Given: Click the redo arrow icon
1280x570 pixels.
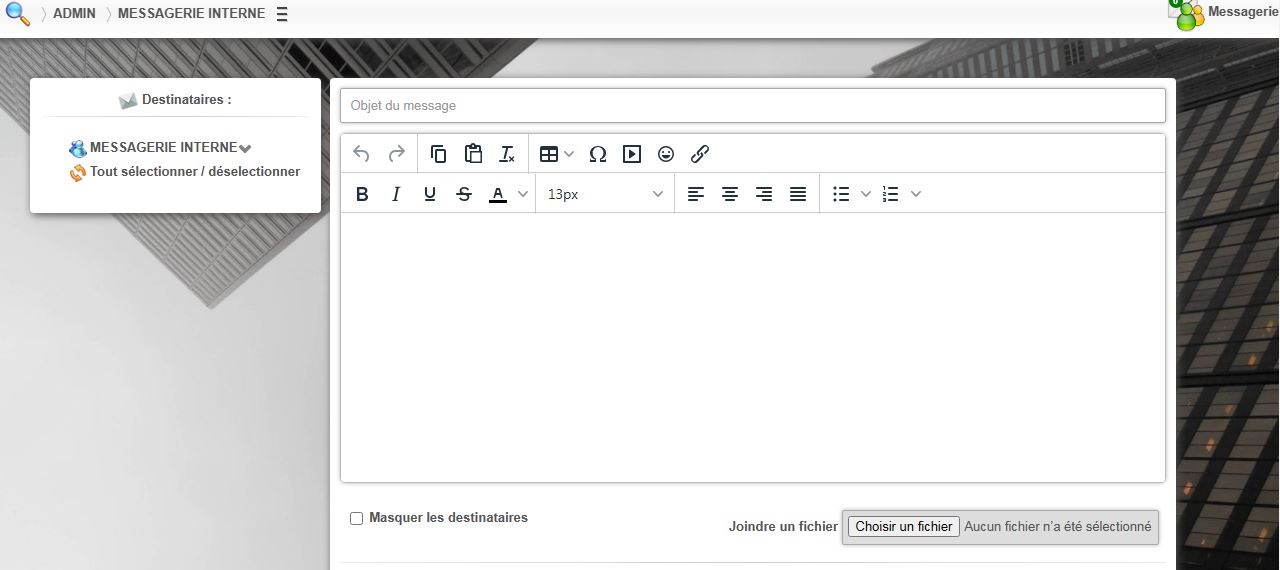Looking at the screenshot, I should (x=396, y=154).
